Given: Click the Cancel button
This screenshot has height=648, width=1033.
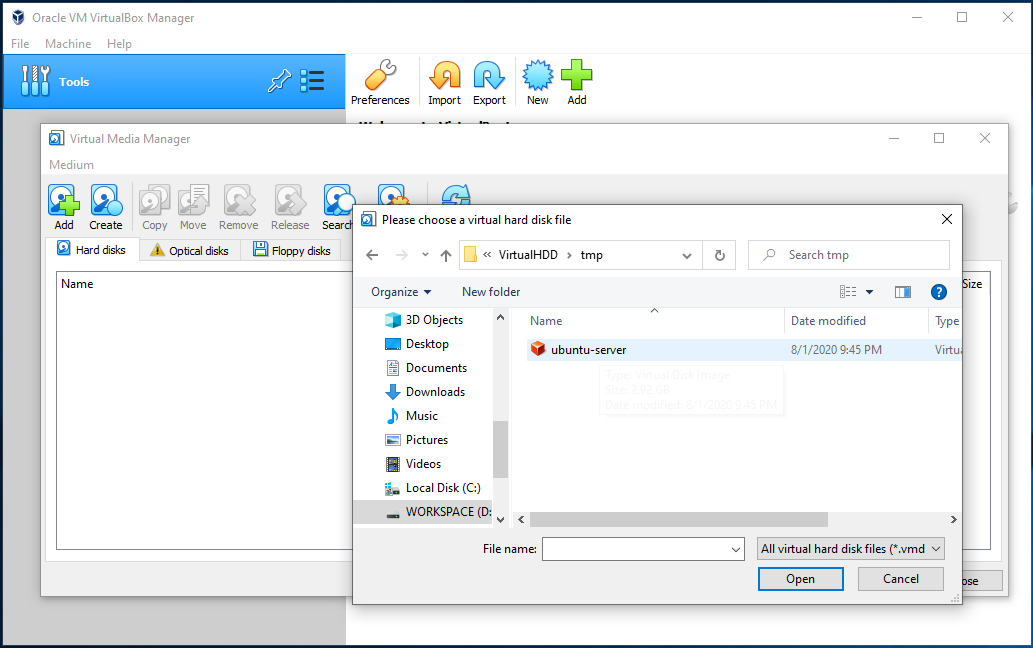Looking at the screenshot, I should [x=901, y=579].
